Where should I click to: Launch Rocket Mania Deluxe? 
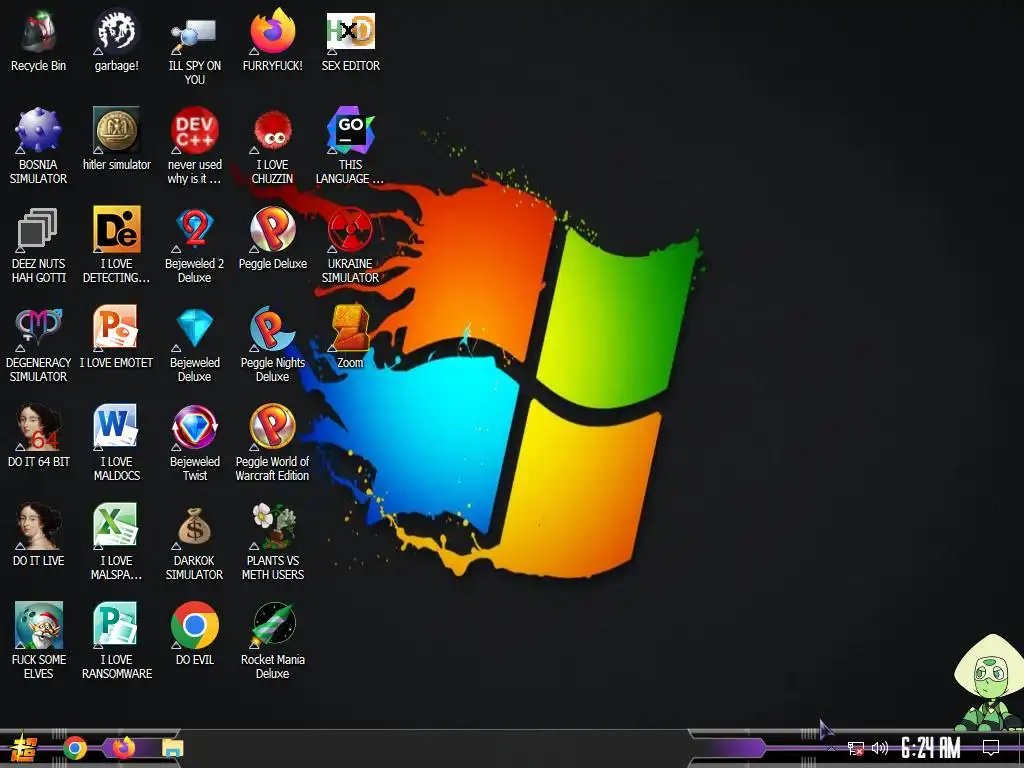click(272, 626)
